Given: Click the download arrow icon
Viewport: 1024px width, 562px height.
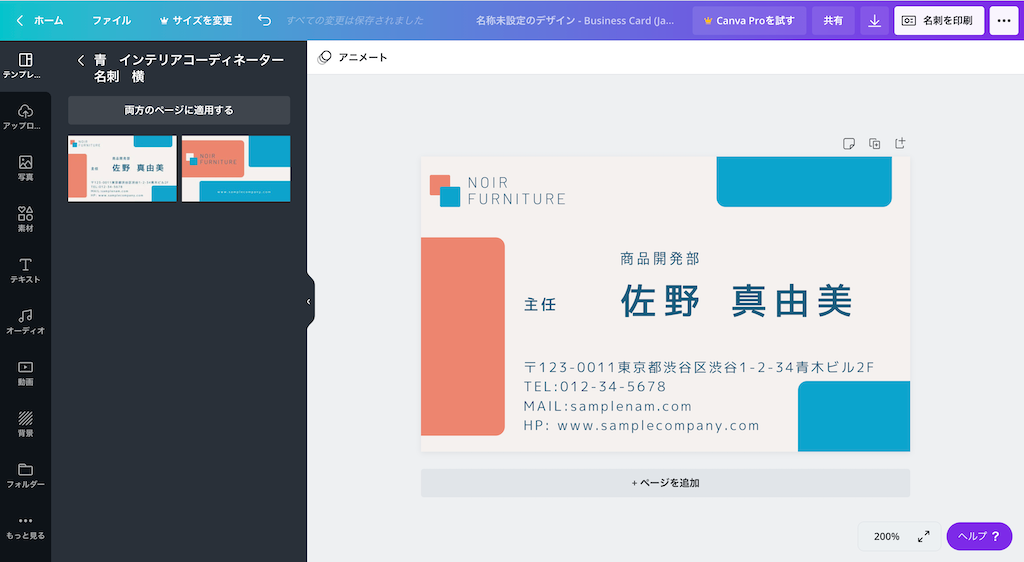Looking at the screenshot, I should [x=874, y=20].
